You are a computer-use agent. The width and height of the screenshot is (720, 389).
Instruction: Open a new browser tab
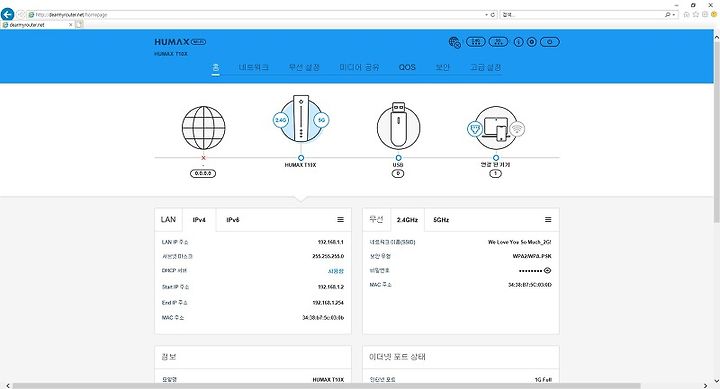coord(79,25)
